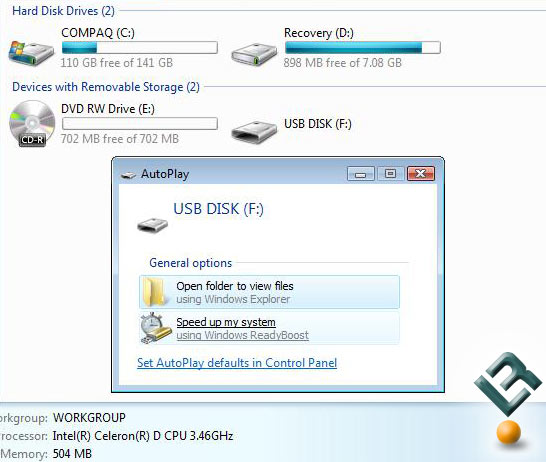Minimize the AutoPlay window
This screenshot has height=462, width=546.
coord(361,174)
